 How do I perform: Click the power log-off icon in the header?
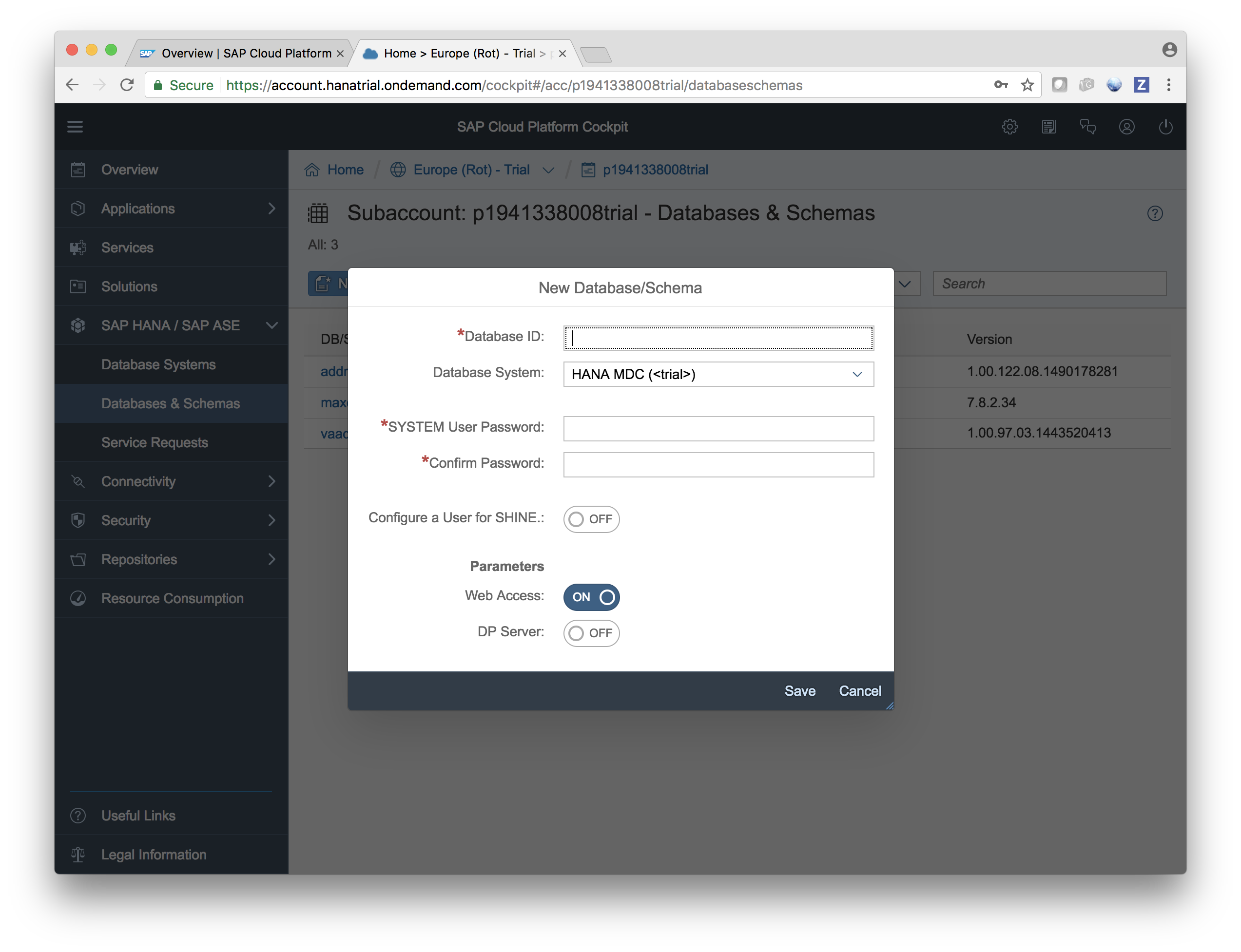coord(1165,126)
